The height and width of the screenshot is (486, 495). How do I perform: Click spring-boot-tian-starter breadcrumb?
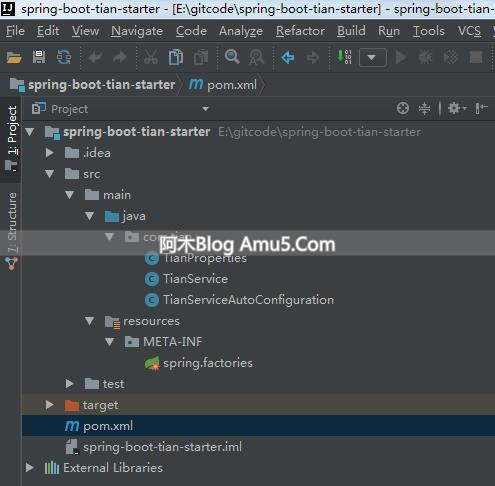[92, 85]
